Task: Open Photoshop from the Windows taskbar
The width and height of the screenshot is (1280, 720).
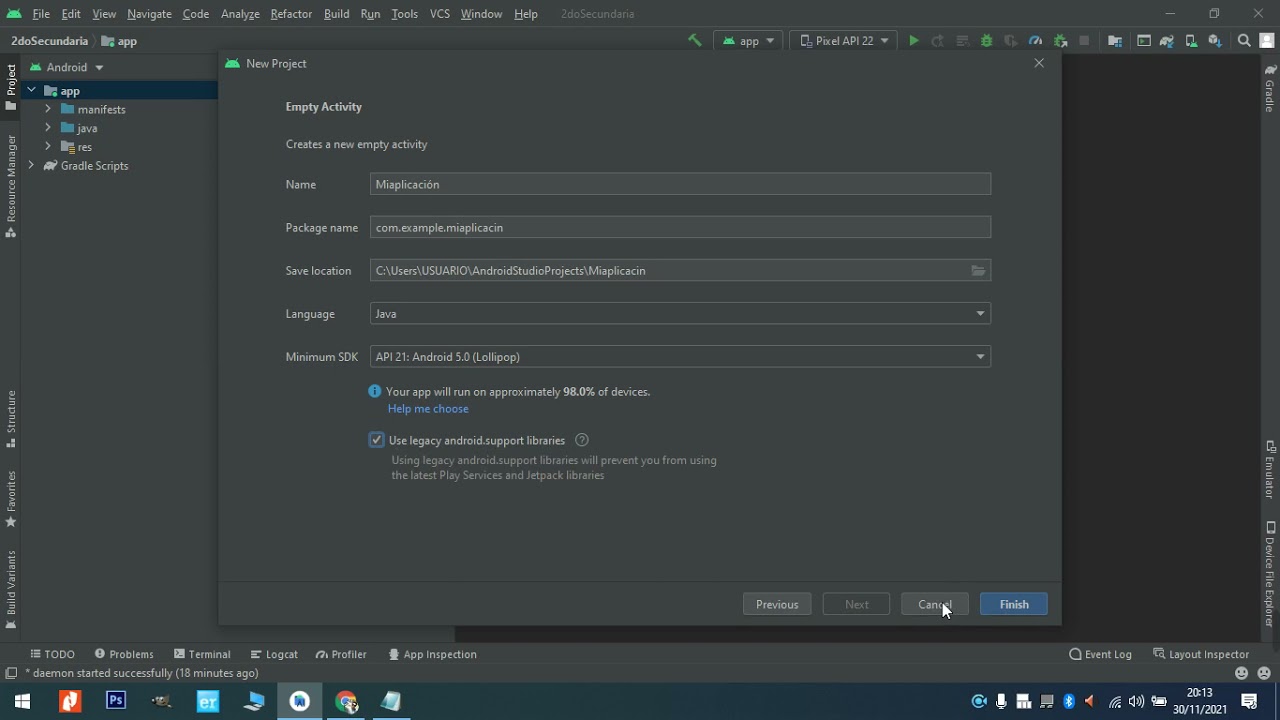Action: (x=116, y=701)
